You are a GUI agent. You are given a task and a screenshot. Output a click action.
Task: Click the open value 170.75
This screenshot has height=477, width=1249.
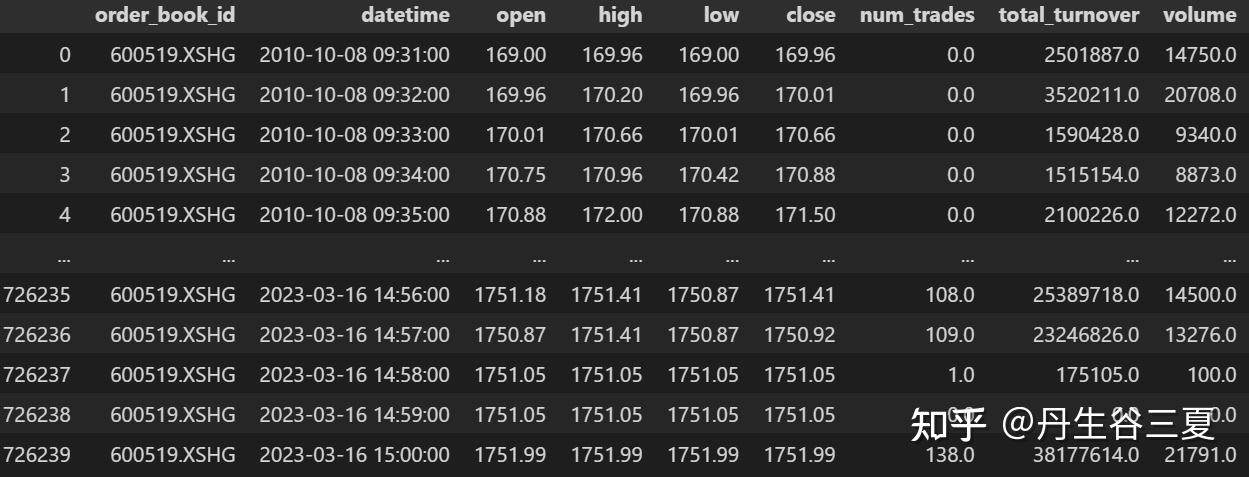coord(516,175)
